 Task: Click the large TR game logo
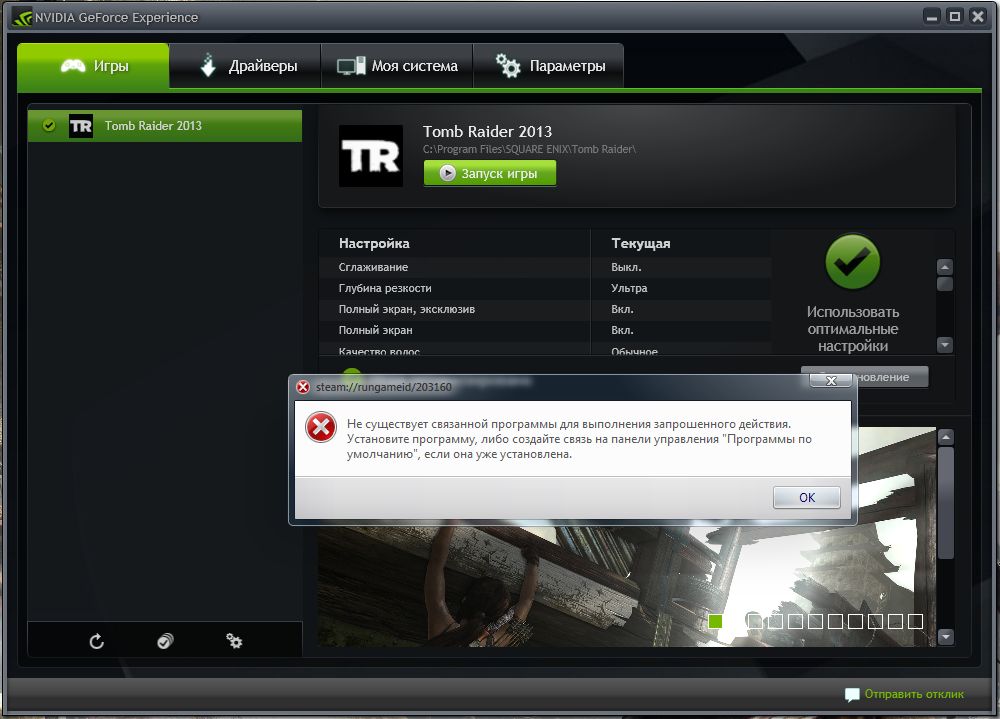point(371,156)
